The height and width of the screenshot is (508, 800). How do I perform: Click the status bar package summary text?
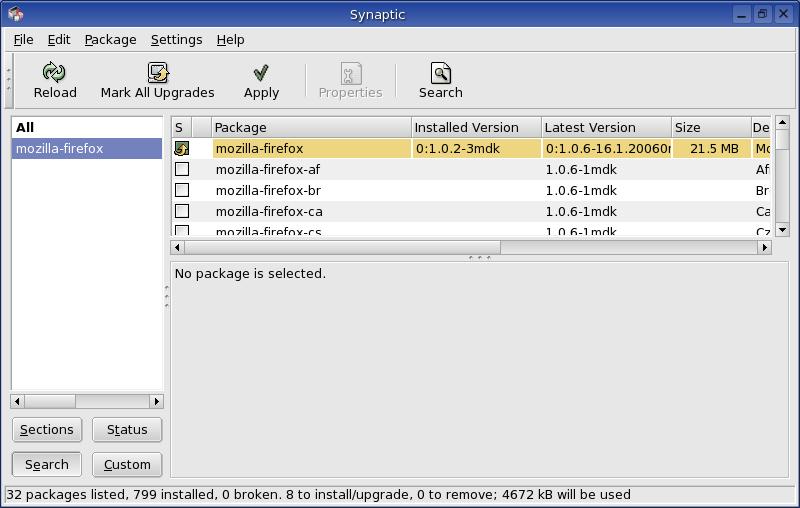(x=318, y=494)
